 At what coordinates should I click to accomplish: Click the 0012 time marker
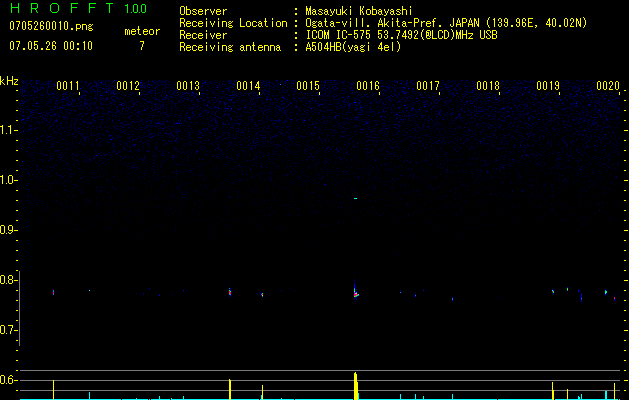coord(128,85)
